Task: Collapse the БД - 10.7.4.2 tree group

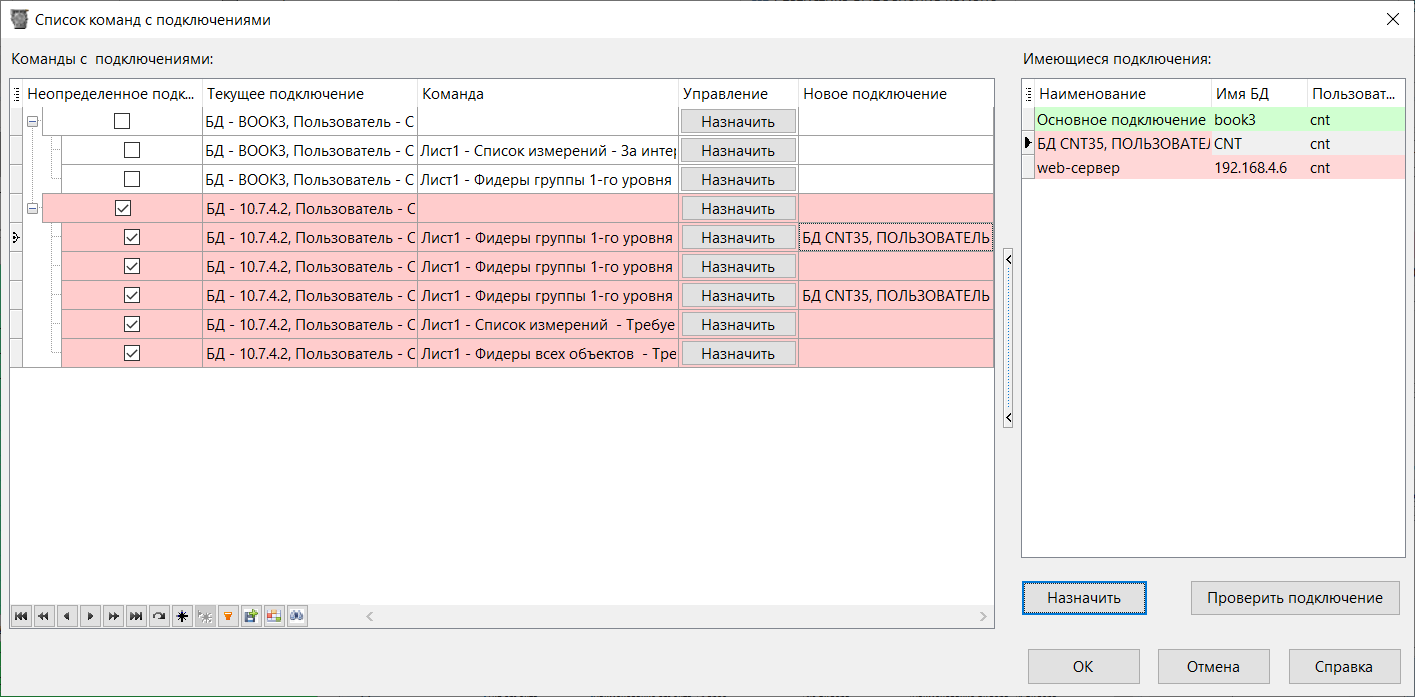Action: pos(32,209)
